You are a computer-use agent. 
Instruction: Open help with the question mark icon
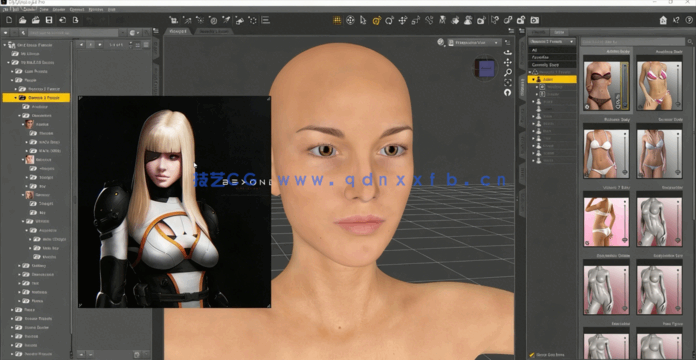(689, 20)
